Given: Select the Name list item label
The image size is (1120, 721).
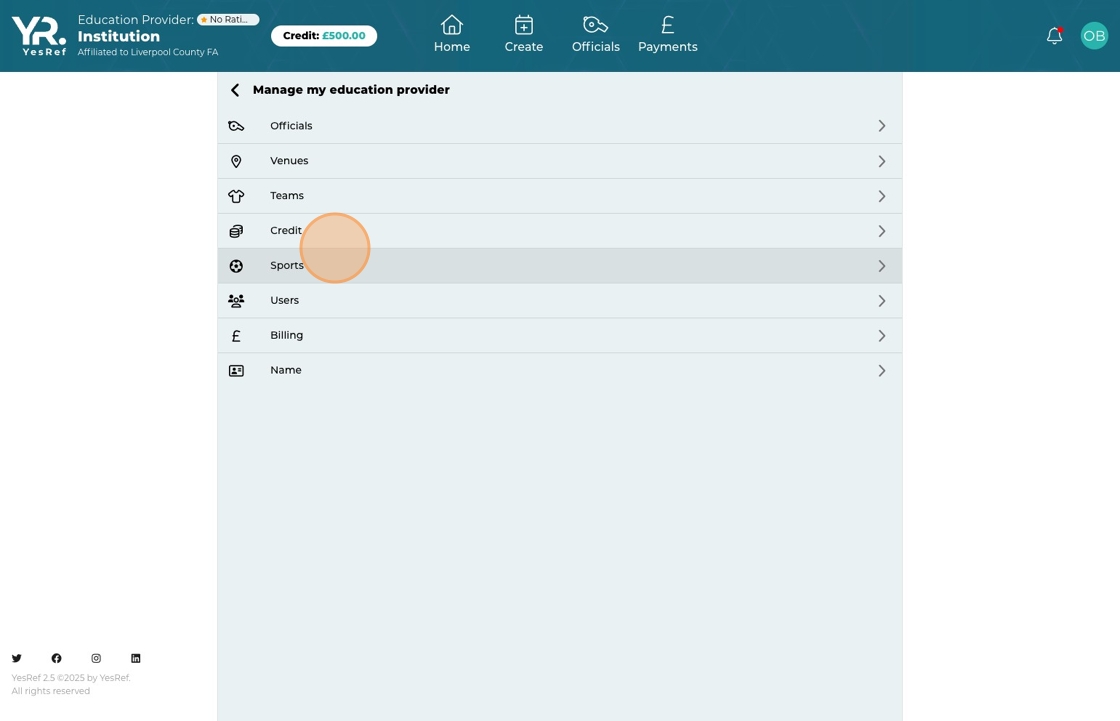Looking at the screenshot, I should pos(286,370).
